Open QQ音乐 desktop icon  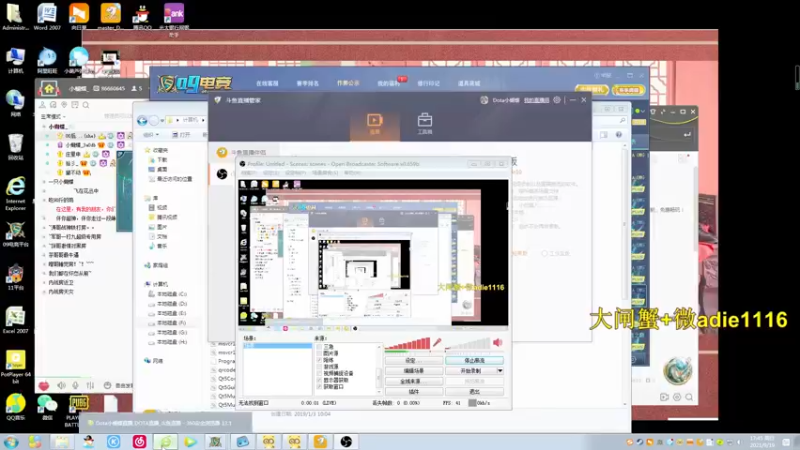point(15,407)
